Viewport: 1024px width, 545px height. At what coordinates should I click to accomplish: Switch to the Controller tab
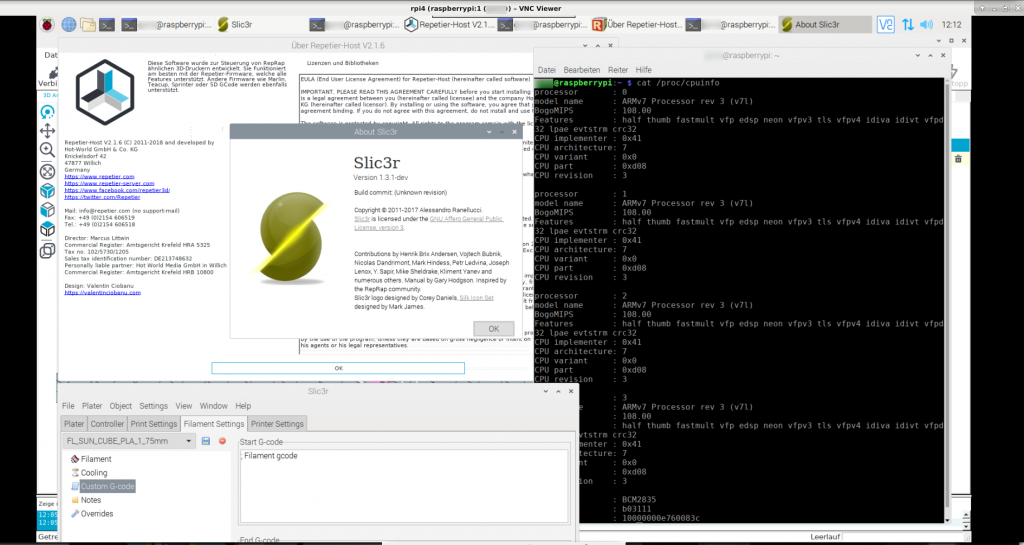107,424
